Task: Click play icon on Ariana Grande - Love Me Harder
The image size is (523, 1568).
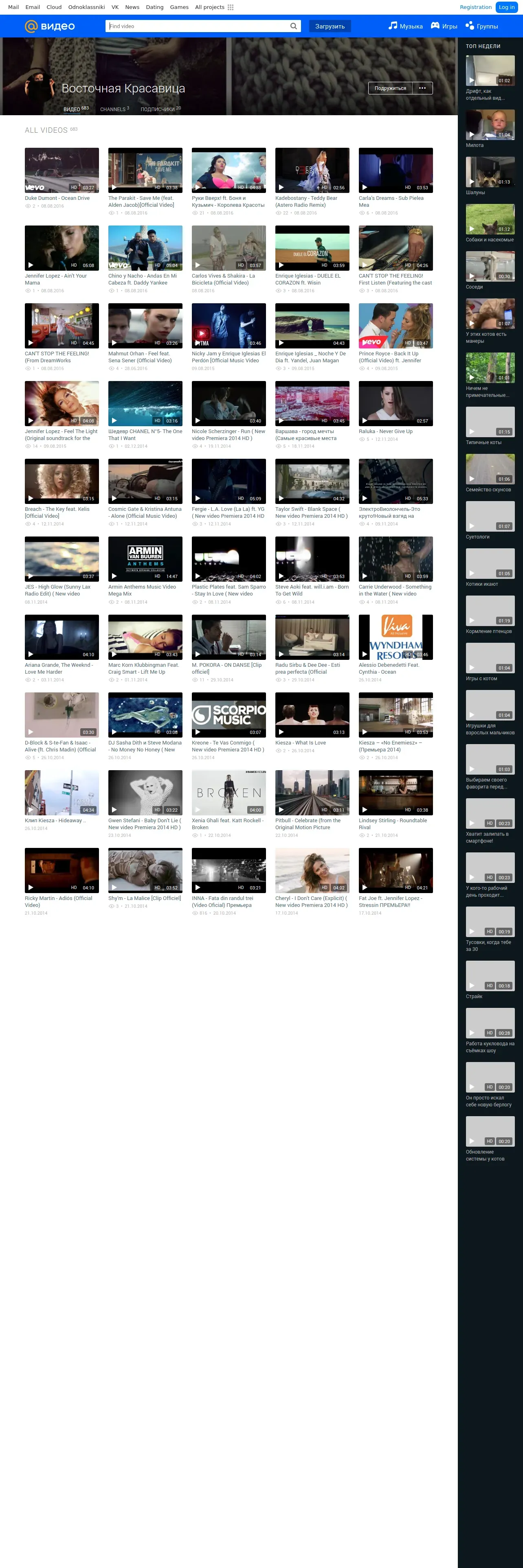Action: pos(31,654)
